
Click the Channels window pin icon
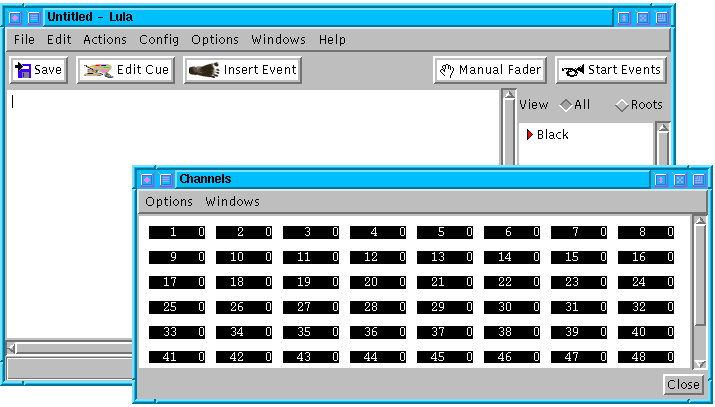tap(166, 180)
